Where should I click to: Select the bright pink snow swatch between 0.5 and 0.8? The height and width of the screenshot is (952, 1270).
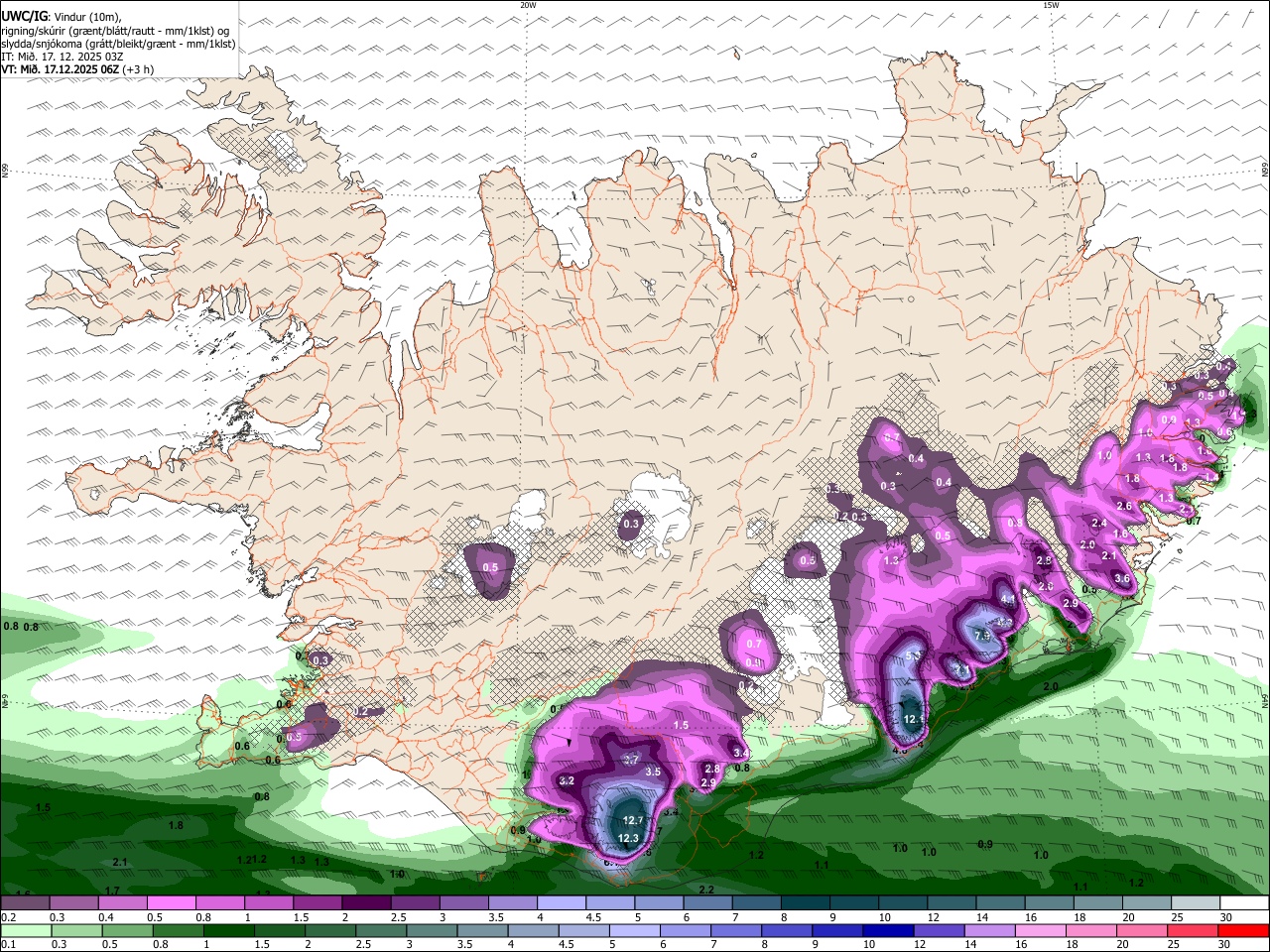tap(171, 903)
